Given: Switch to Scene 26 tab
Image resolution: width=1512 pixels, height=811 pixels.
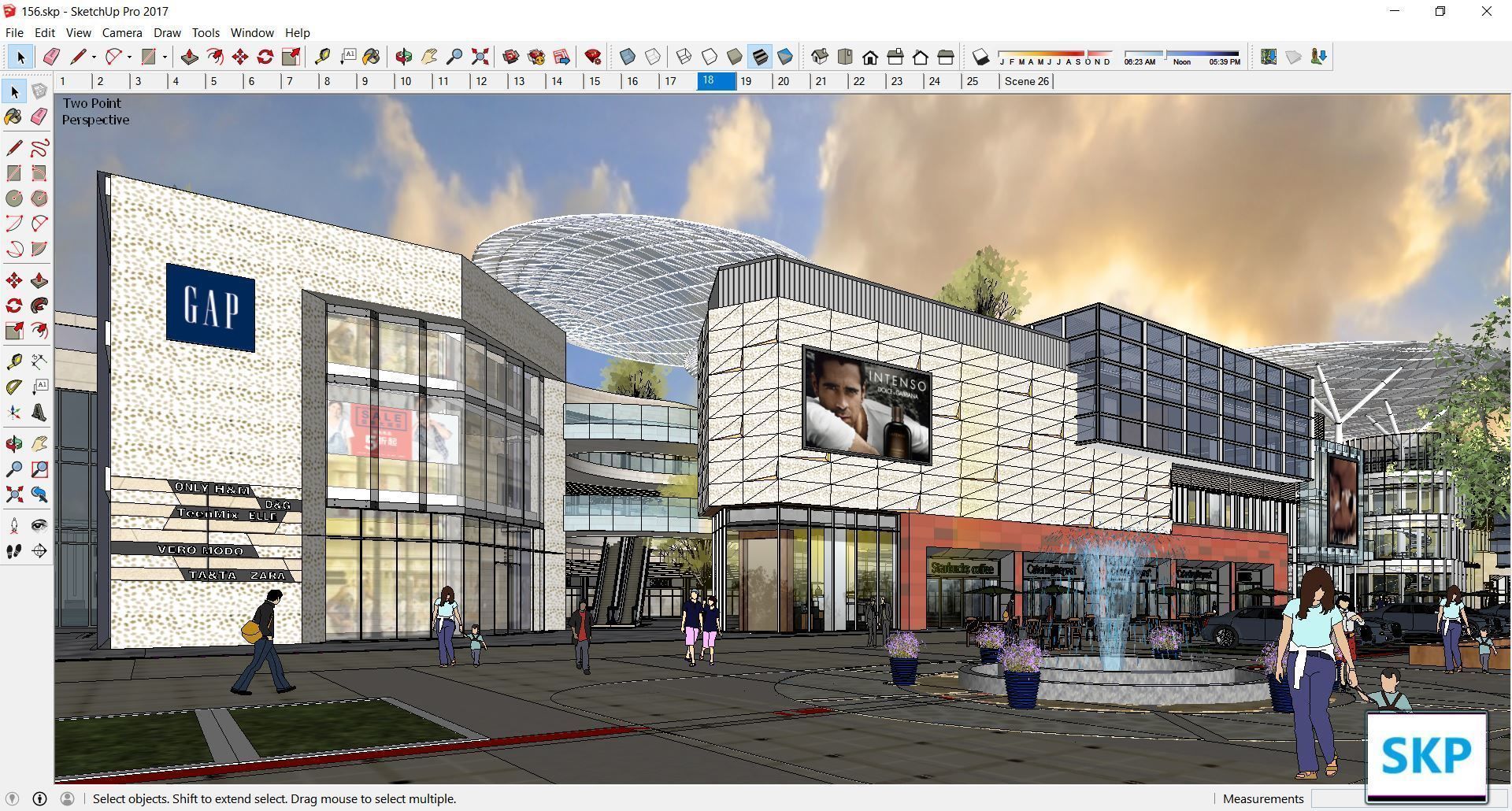Looking at the screenshot, I should [1026, 81].
